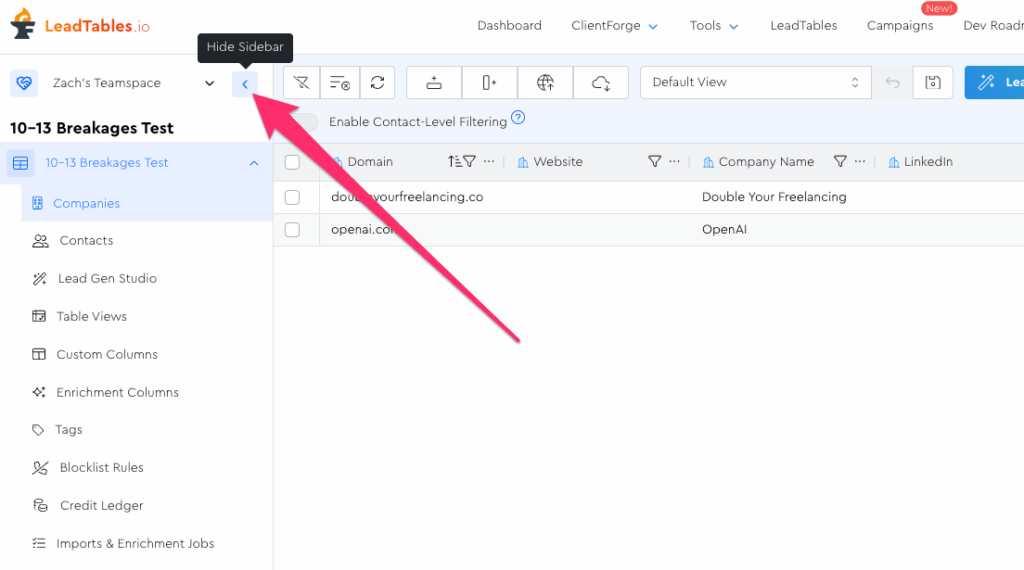Click the help icon beside Contact-Level Filtering

click(x=518, y=118)
